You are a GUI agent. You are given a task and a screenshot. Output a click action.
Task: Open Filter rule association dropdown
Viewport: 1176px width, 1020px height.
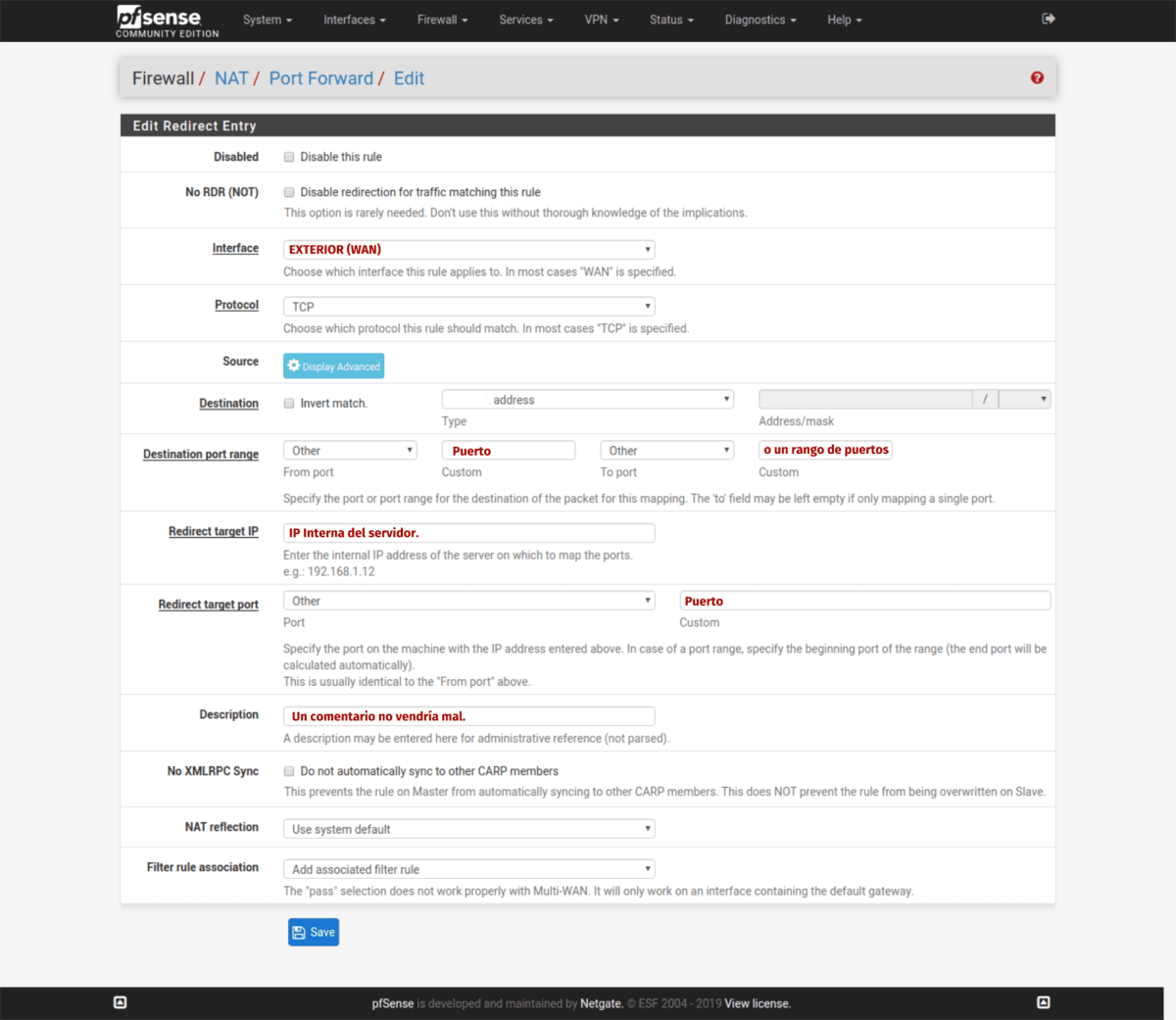tap(468, 869)
